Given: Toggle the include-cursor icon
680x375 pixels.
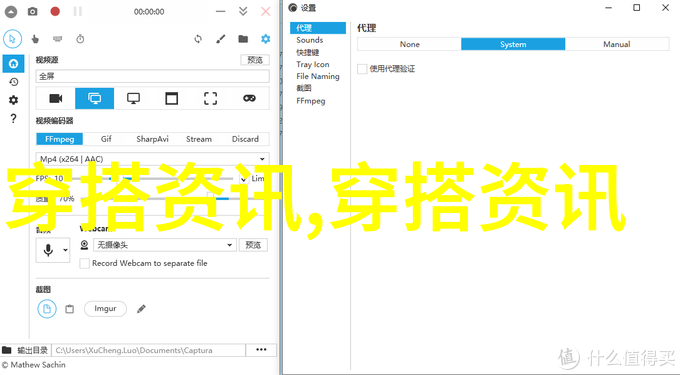Looking at the screenshot, I should click(12, 39).
